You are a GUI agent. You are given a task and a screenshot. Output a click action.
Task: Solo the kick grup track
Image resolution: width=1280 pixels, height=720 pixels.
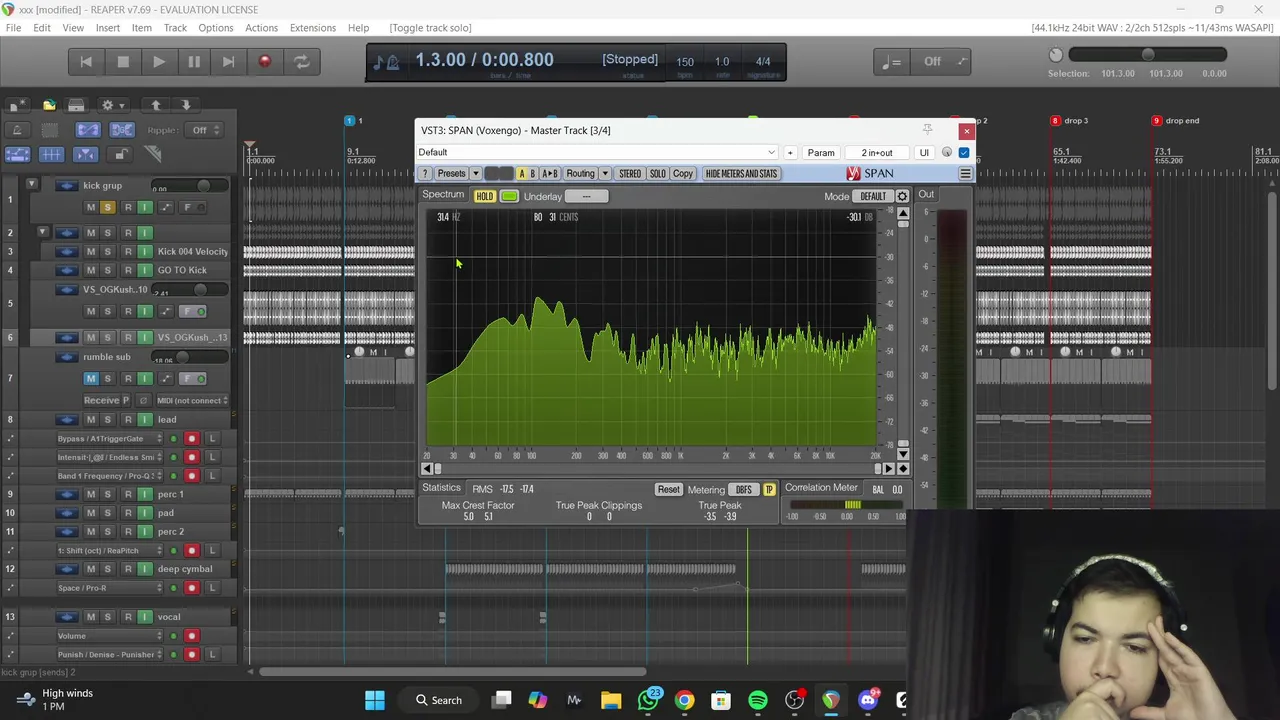(x=107, y=207)
